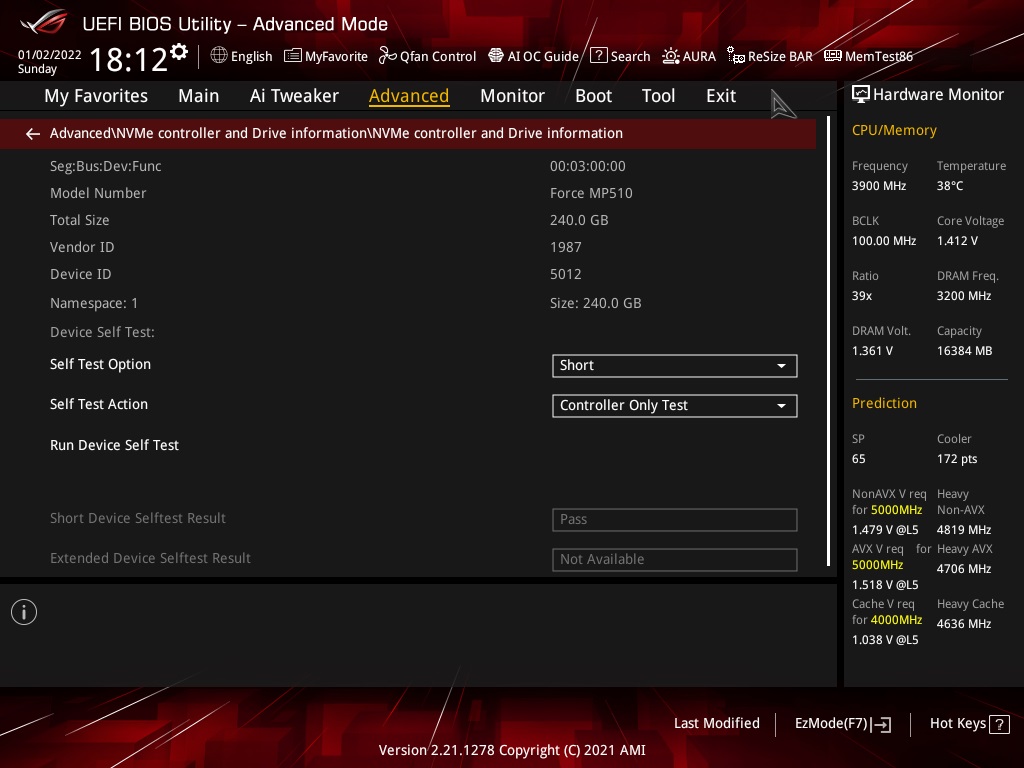This screenshot has width=1024, height=768.
Task: Expand the Self Test Option dropdown
Action: [675, 366]
